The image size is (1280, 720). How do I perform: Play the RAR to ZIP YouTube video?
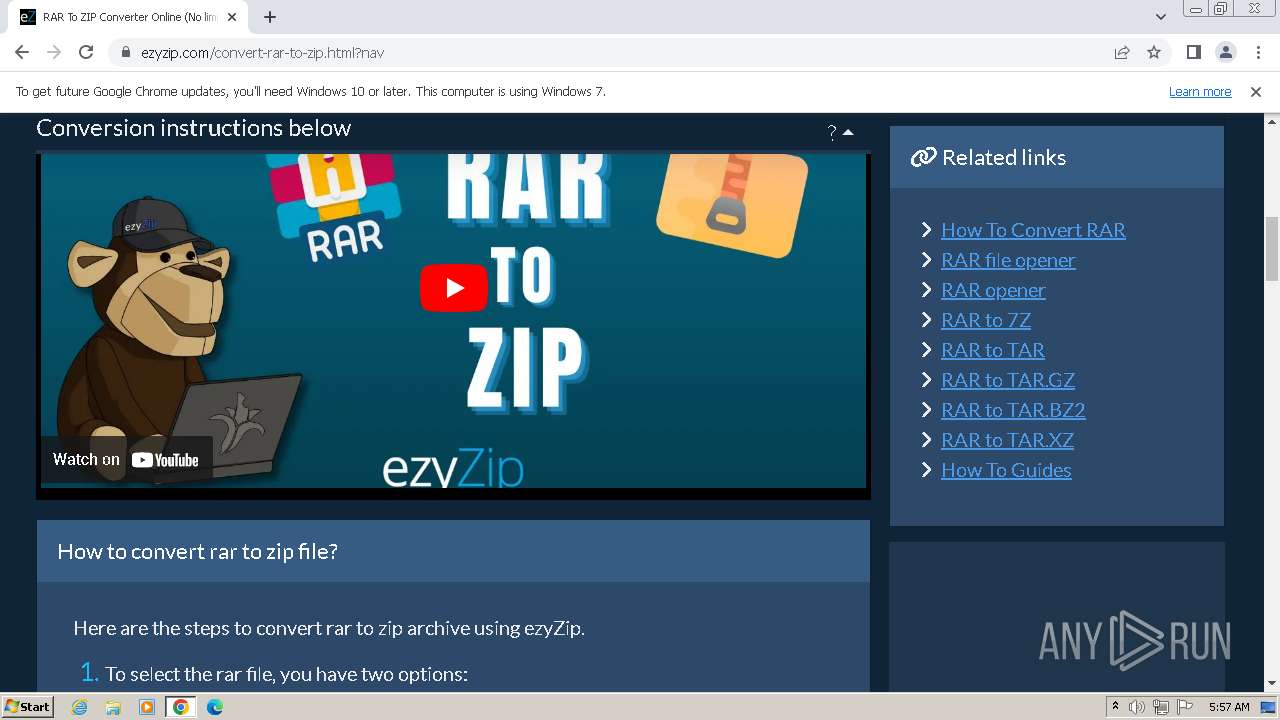pos(454,287)
